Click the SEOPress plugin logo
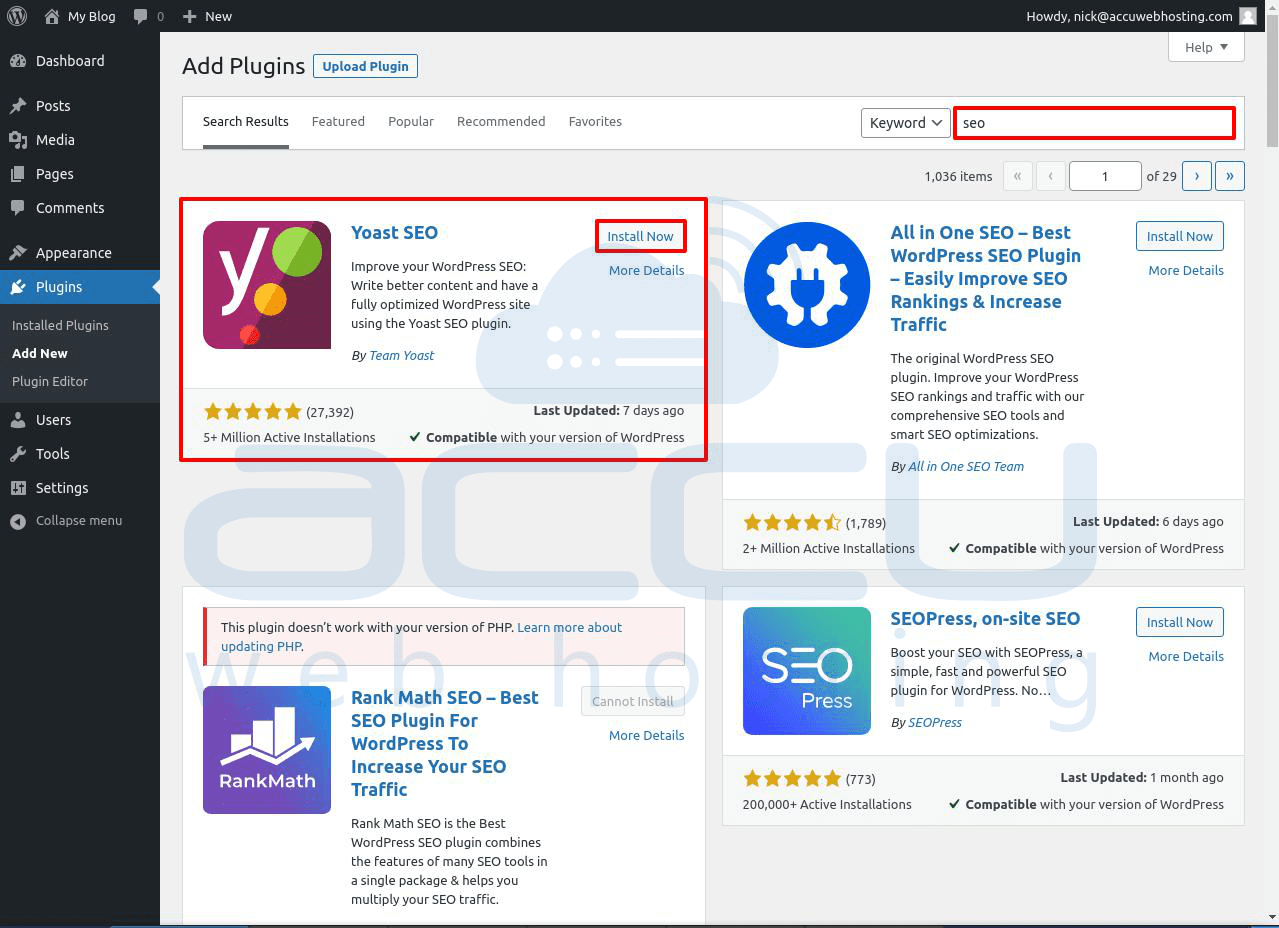 [807, 671]
